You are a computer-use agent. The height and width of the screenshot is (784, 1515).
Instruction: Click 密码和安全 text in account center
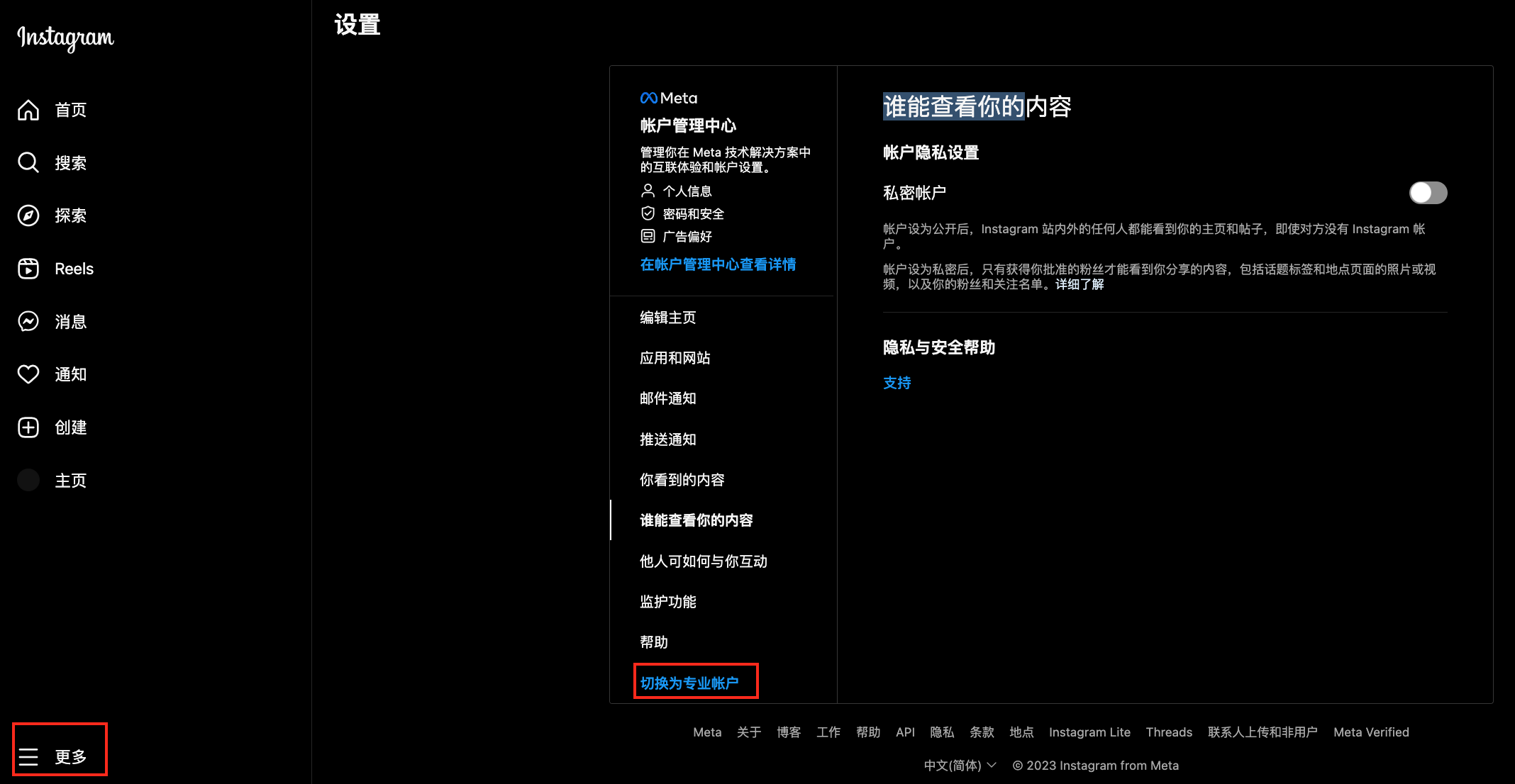(694, 214)
